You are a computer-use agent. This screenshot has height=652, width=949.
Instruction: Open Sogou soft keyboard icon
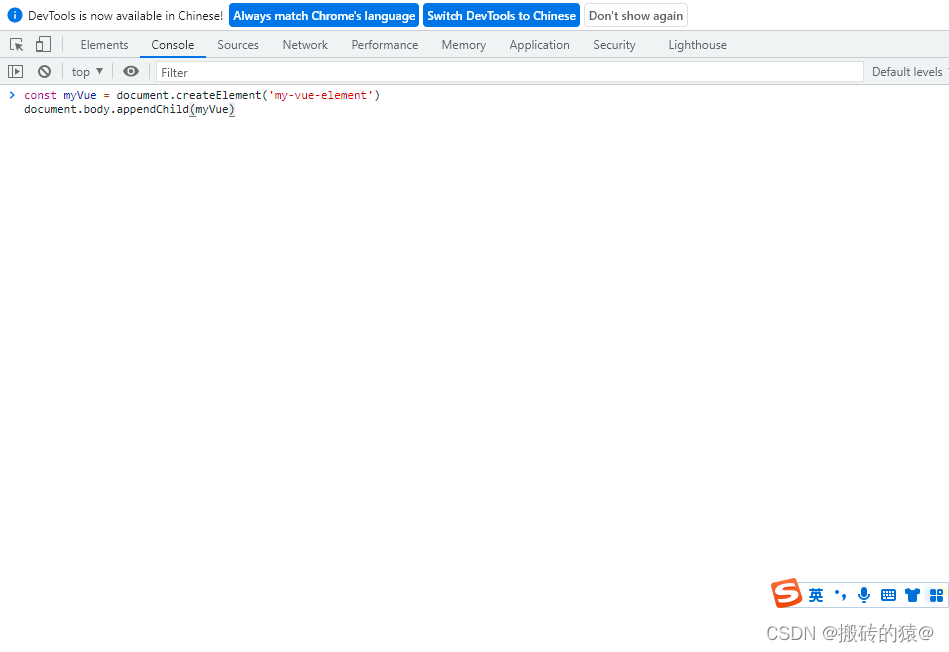(888, 595)
